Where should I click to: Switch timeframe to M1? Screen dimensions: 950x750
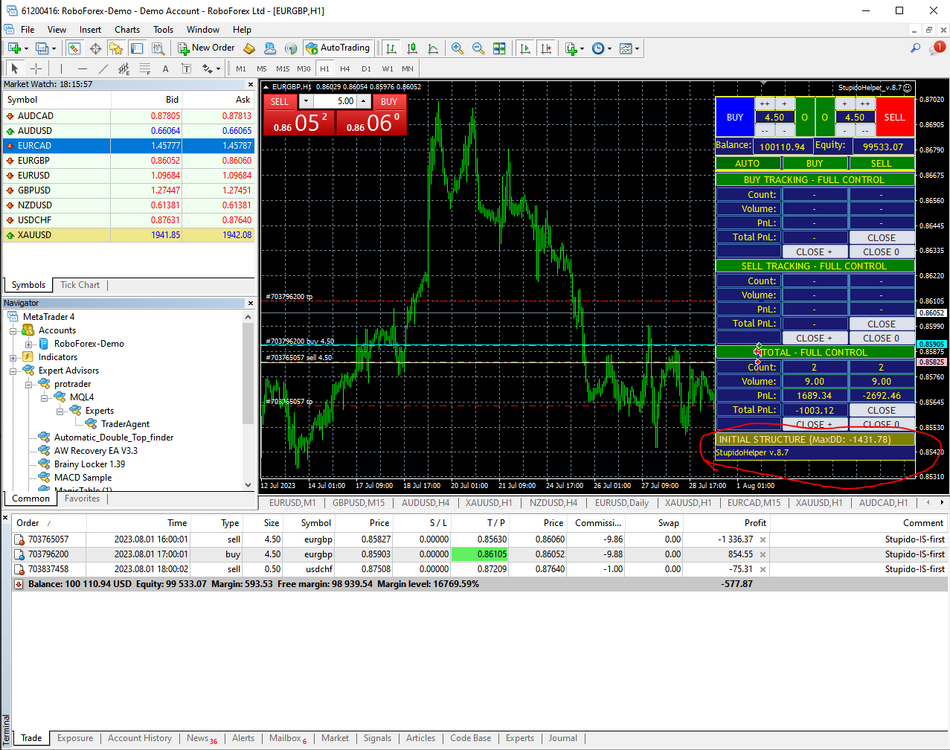pyautogui.click(x=241, y=68)
